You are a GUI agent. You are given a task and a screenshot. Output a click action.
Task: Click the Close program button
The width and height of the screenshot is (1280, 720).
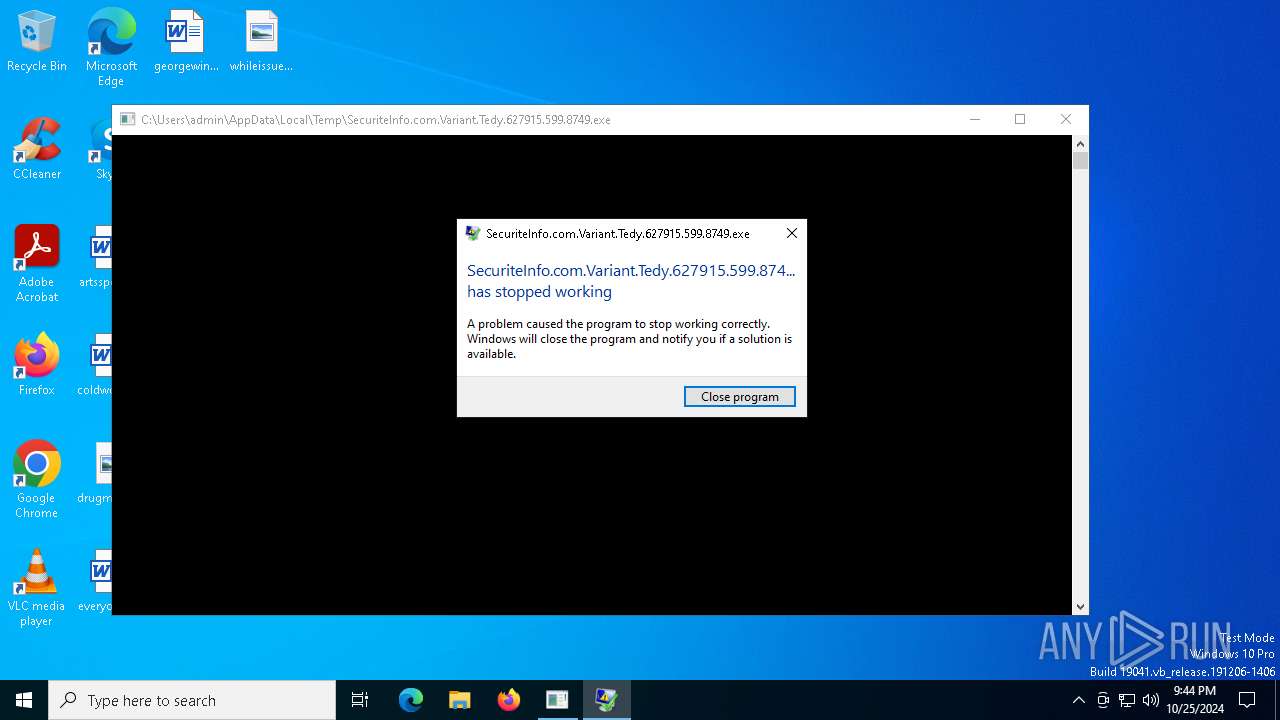[739, 397]
